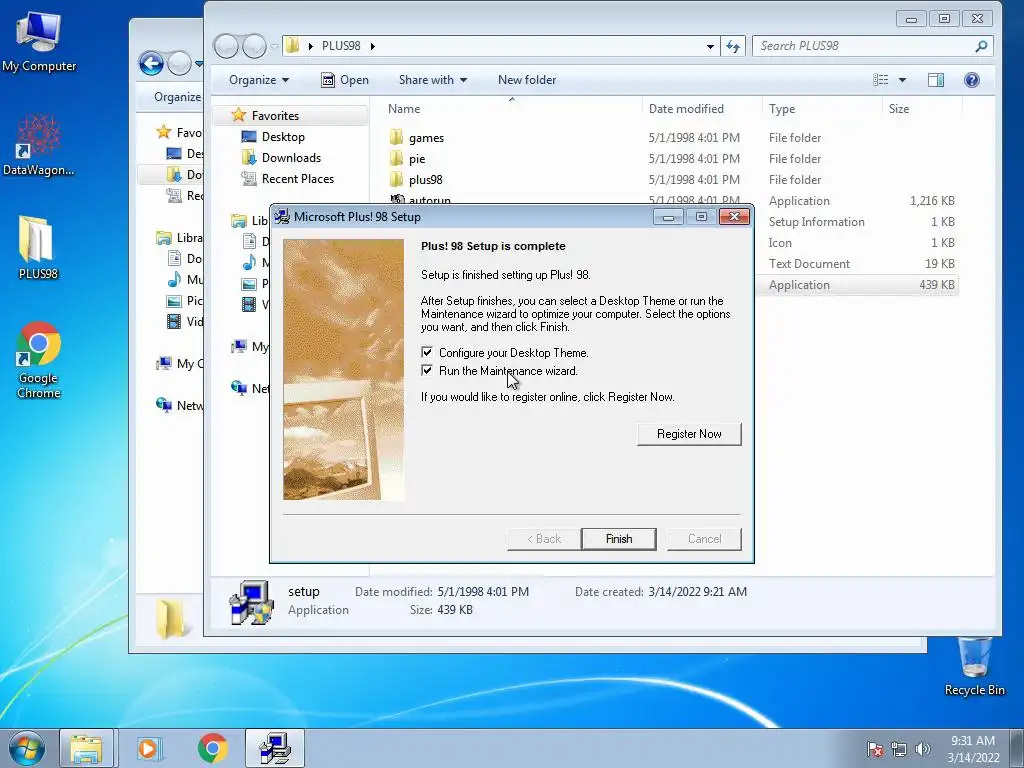Click Setup Information type entry
1024x768 pixels.
[x=816, y=222]
